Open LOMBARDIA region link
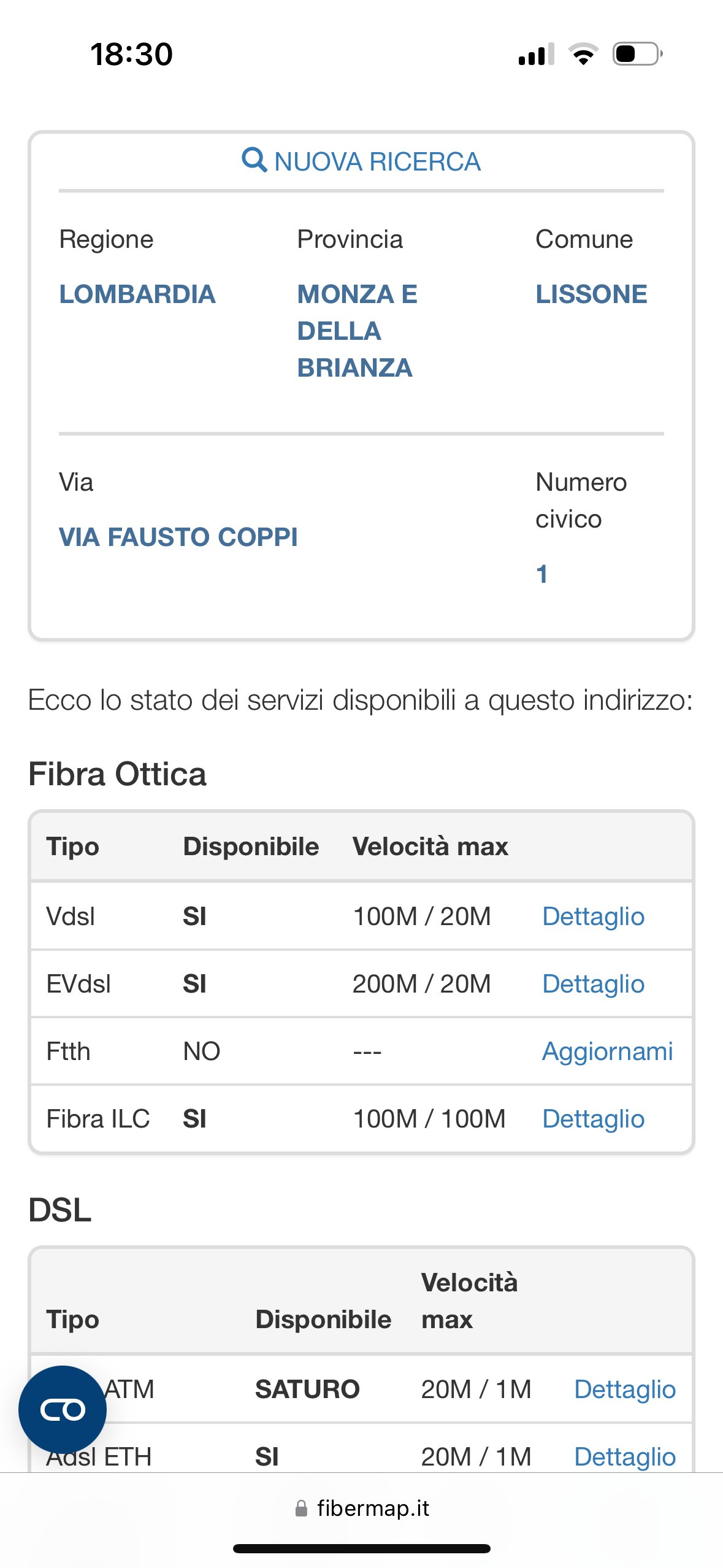The height and width of the screenshot is (1568, 723). point(137,294)
